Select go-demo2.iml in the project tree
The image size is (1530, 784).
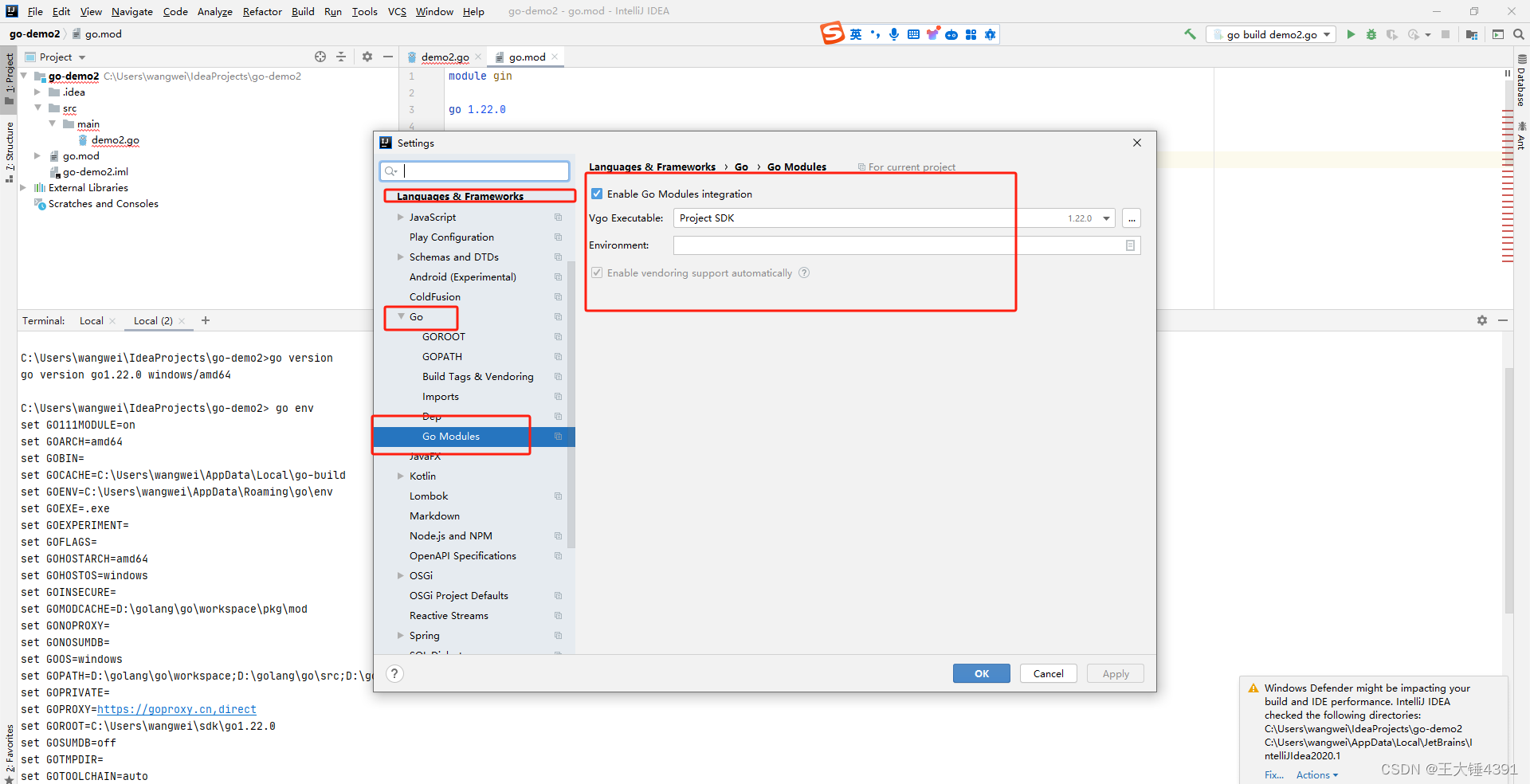click(x=96, y=171)
